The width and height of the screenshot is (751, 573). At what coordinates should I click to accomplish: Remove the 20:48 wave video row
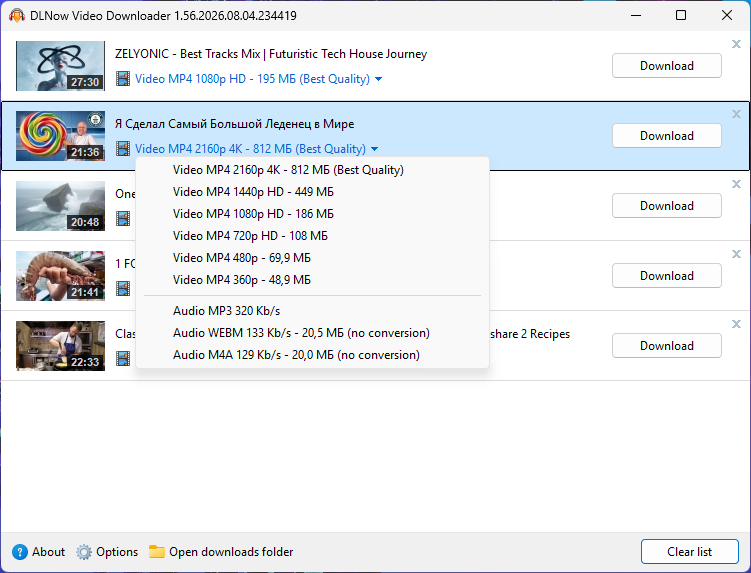(736, 184)
